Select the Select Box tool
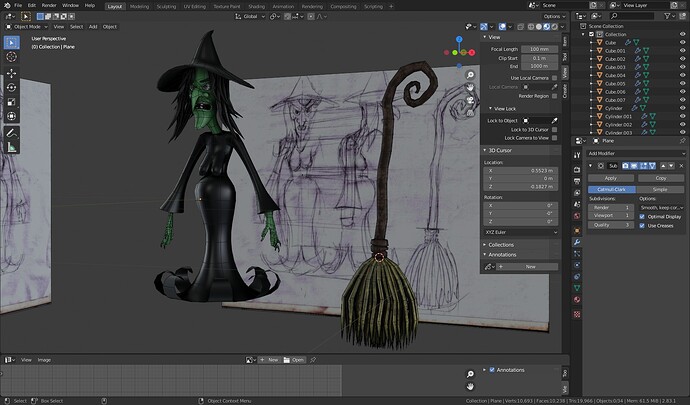This screenshot has width=690, height=405. pos(12,42)
